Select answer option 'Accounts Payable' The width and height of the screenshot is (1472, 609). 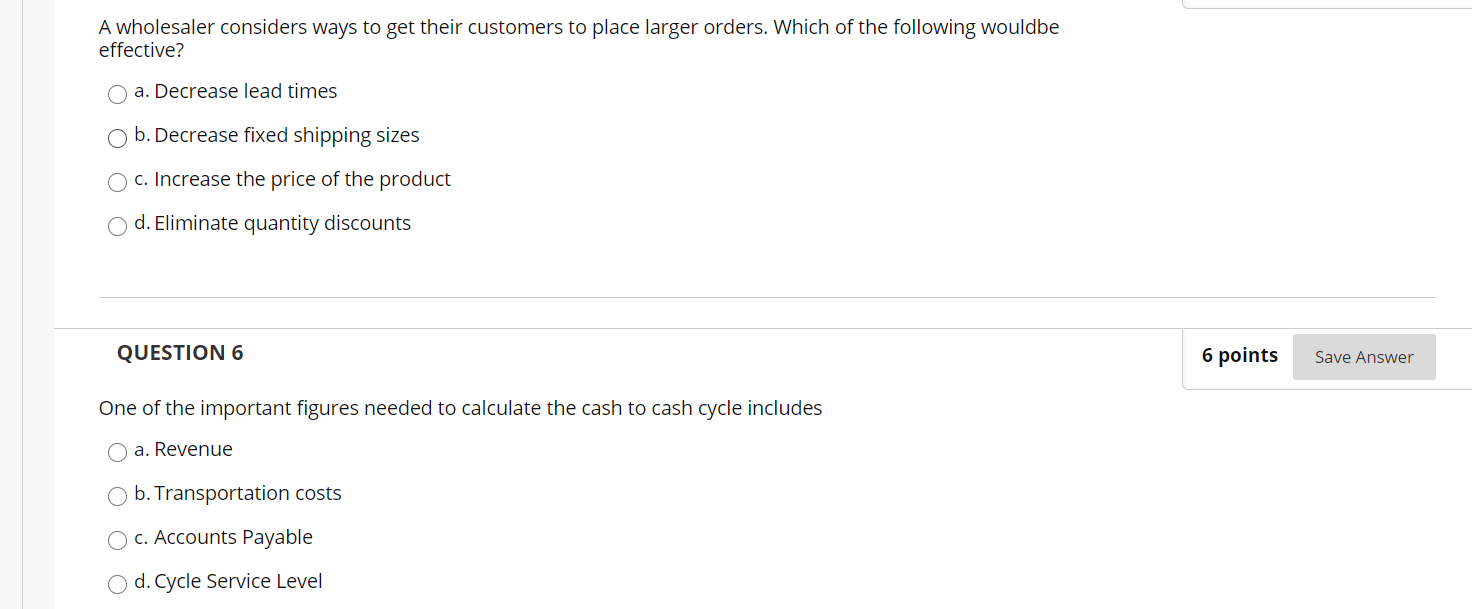(x=117, y=540)
